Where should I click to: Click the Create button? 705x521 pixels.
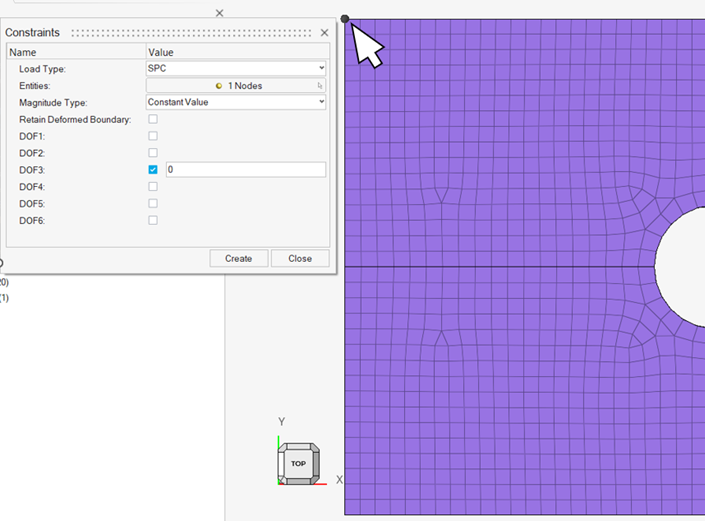(238, 258)
